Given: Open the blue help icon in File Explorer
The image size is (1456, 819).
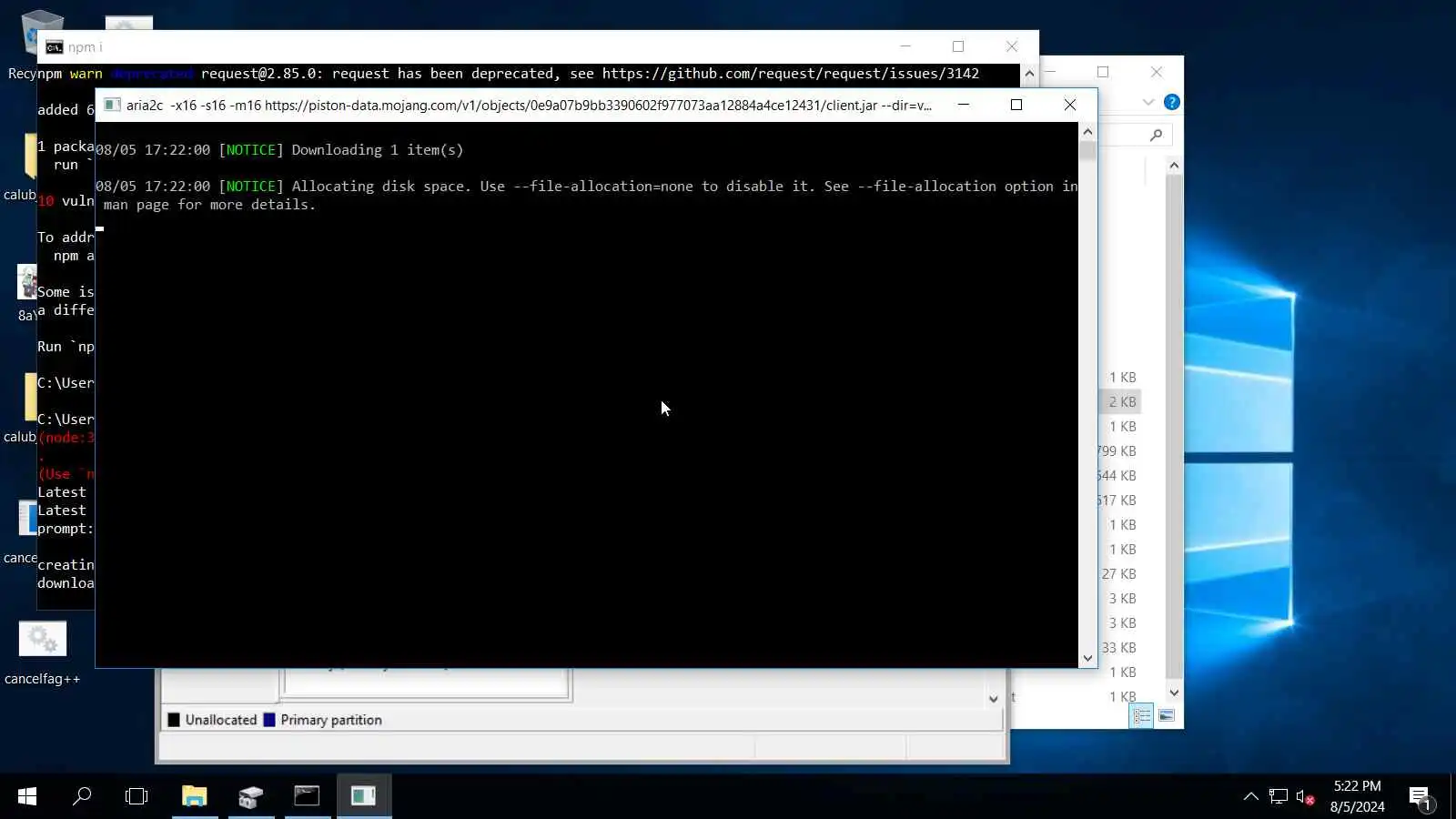Looking at the screenshot, I should point(1172,102).
